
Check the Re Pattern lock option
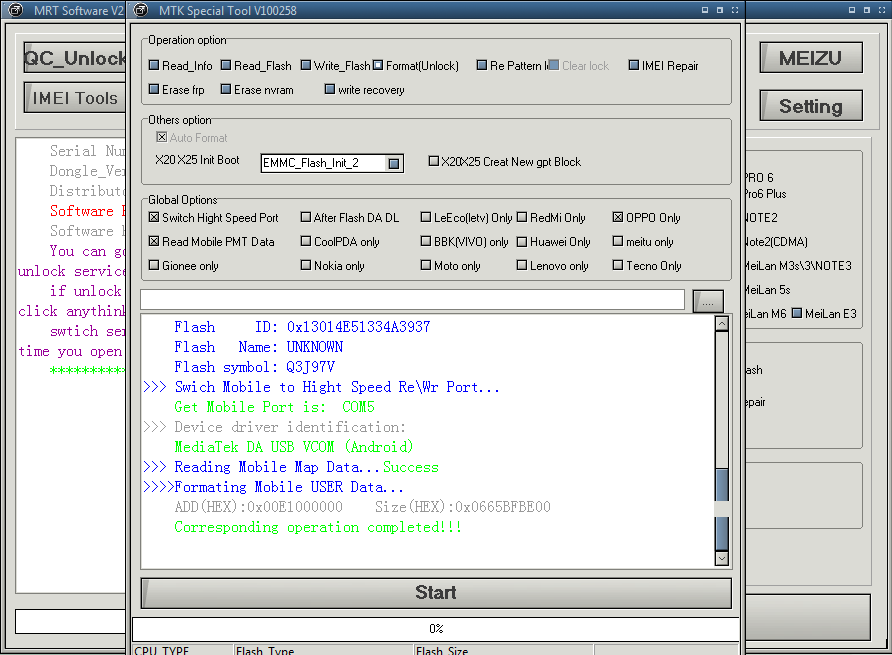click(x=482, y=65)
